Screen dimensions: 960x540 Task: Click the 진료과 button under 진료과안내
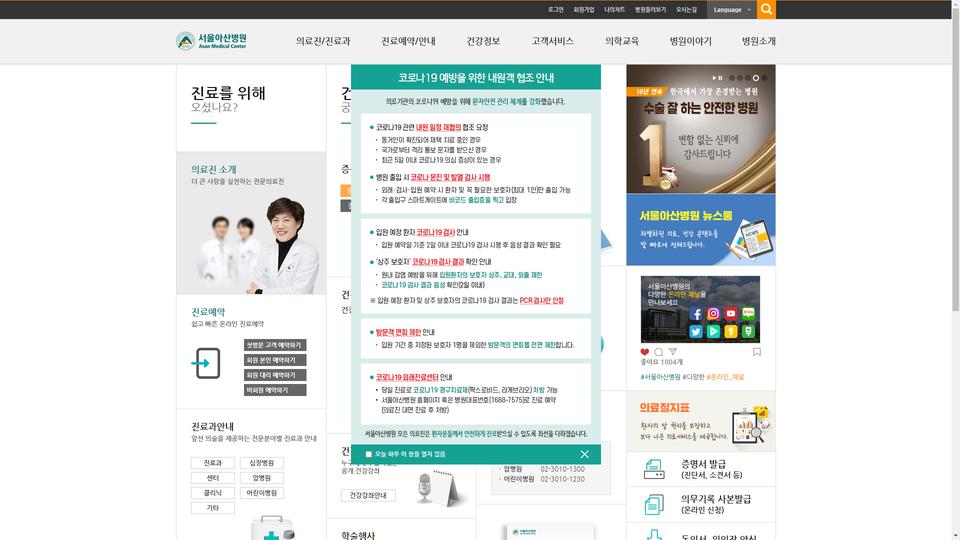pyautogui.click(x=212, y=463)
